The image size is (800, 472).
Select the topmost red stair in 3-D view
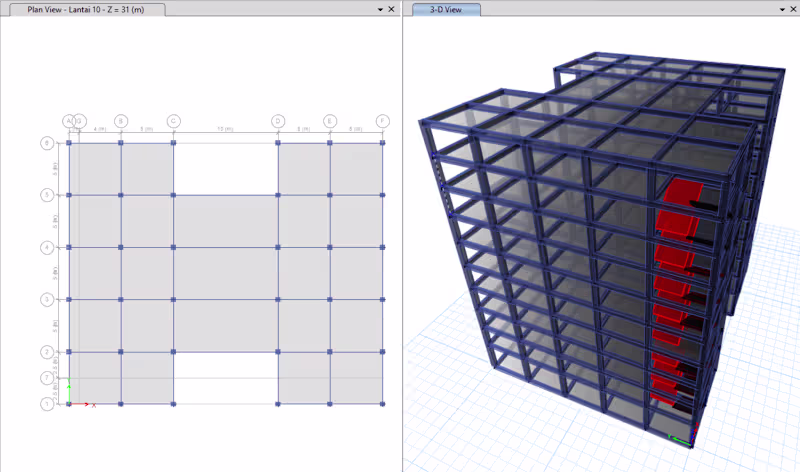pos(682,191)
